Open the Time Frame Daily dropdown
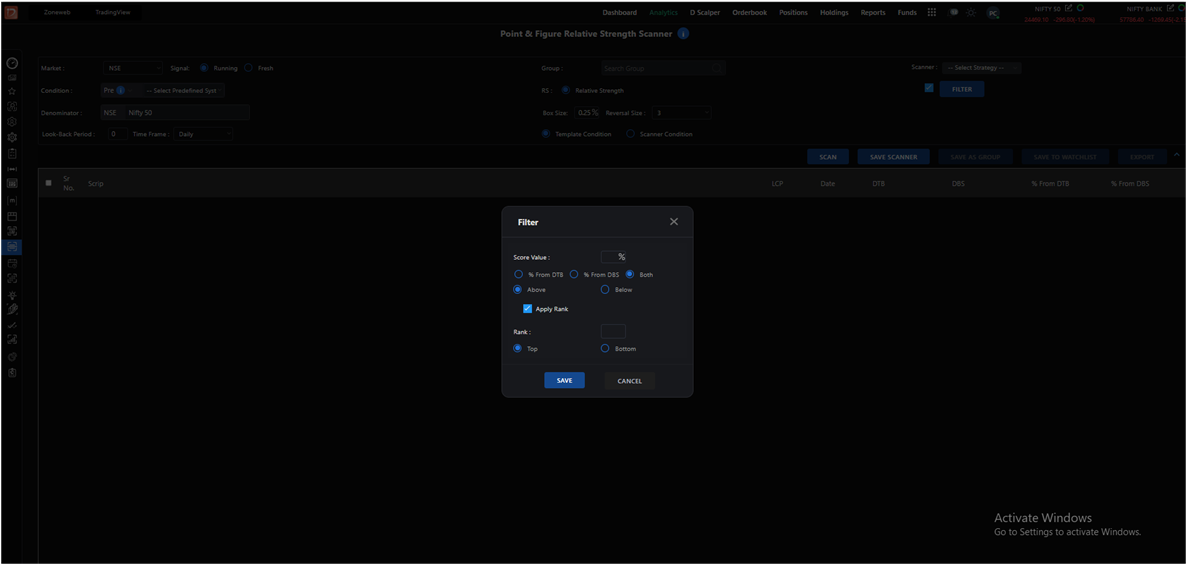The image size is (1187, 565). pyautogui.click(x=204, y=134)
